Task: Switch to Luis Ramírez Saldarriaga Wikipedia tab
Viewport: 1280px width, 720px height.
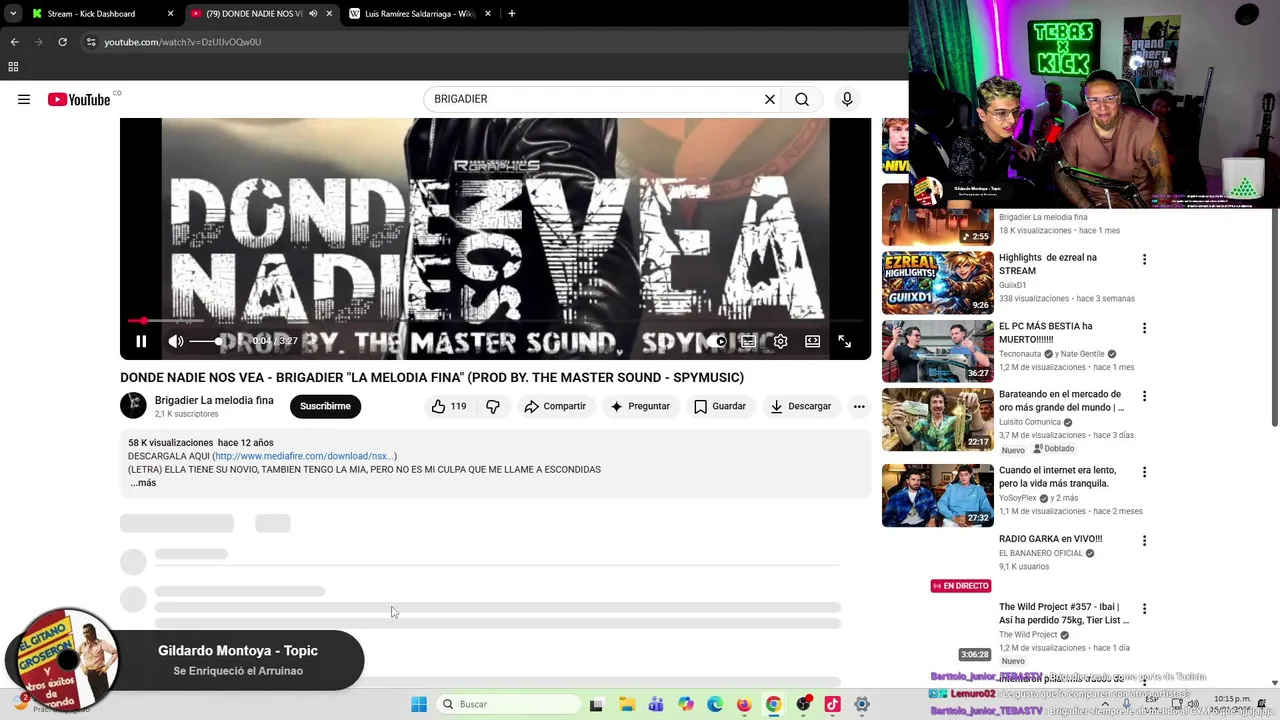Action: coord(419,14)
